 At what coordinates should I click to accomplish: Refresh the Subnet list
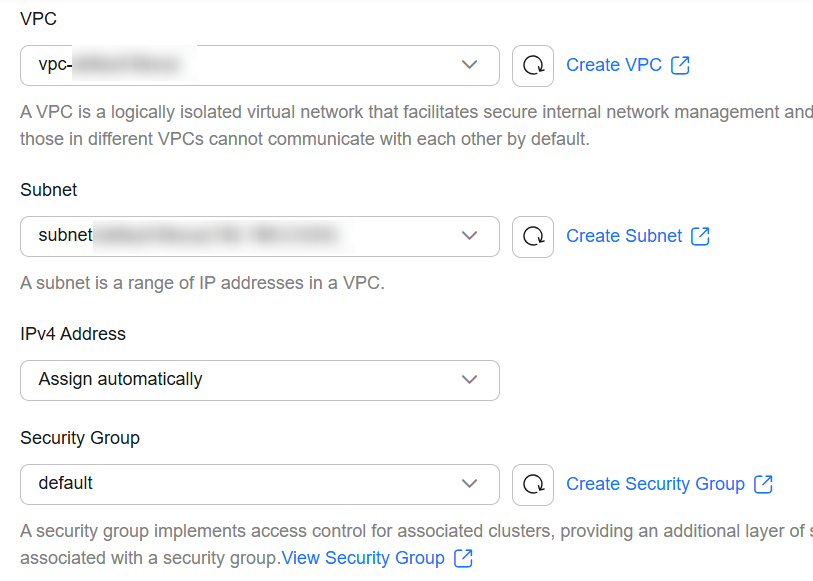(x=532, y=237)
